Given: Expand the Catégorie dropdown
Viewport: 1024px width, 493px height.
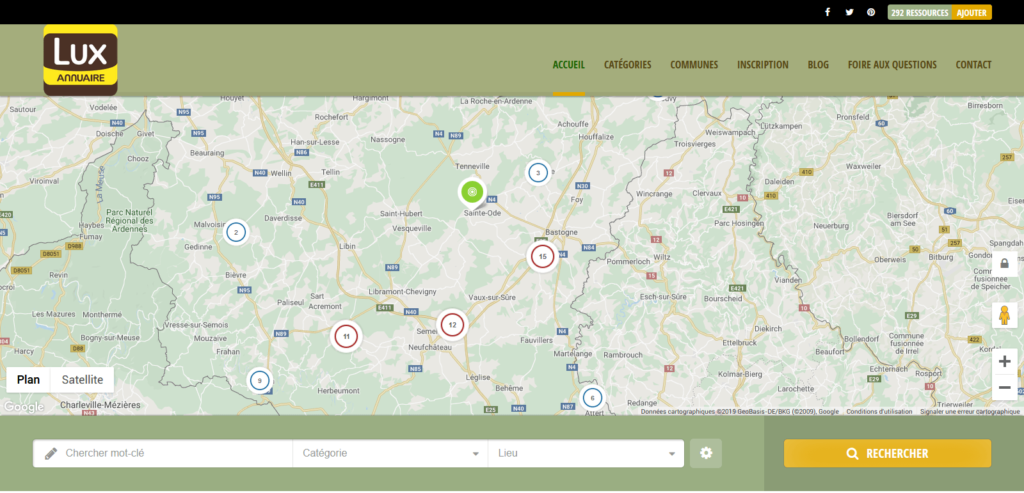Looking at the screenshot, I should tap(390, 453).
